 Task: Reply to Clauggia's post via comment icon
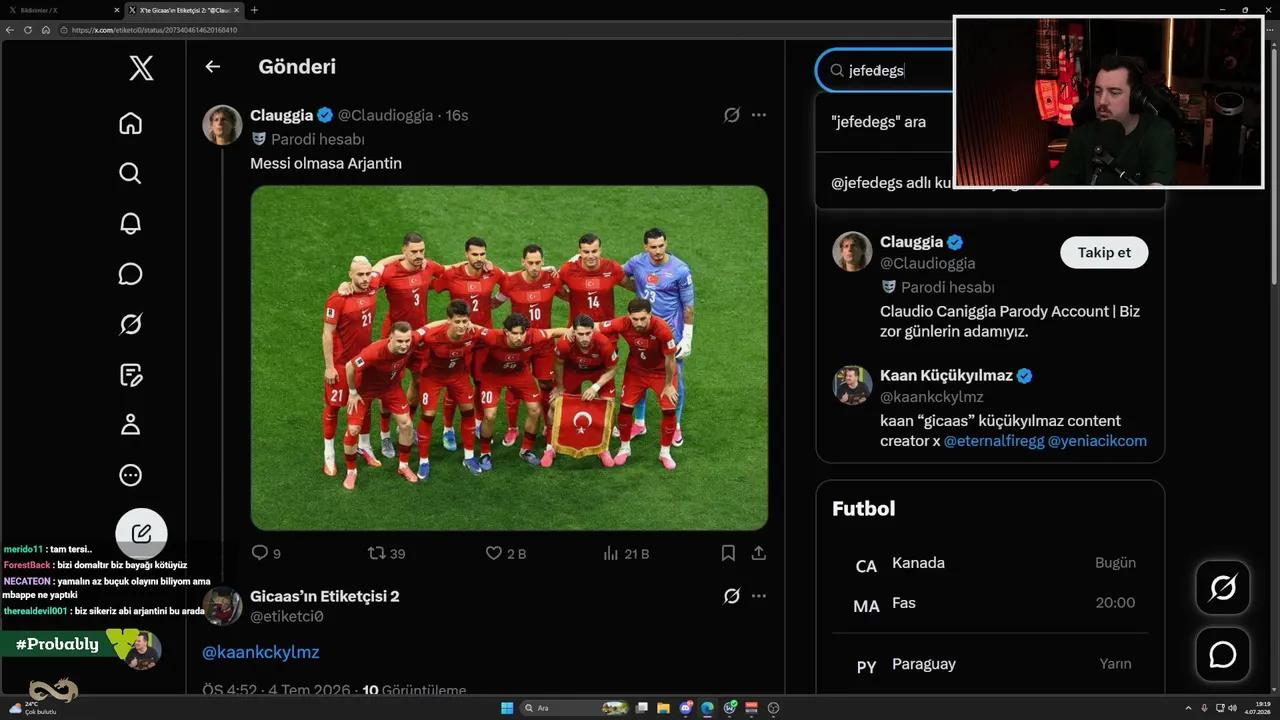click(x=260, y=553)
